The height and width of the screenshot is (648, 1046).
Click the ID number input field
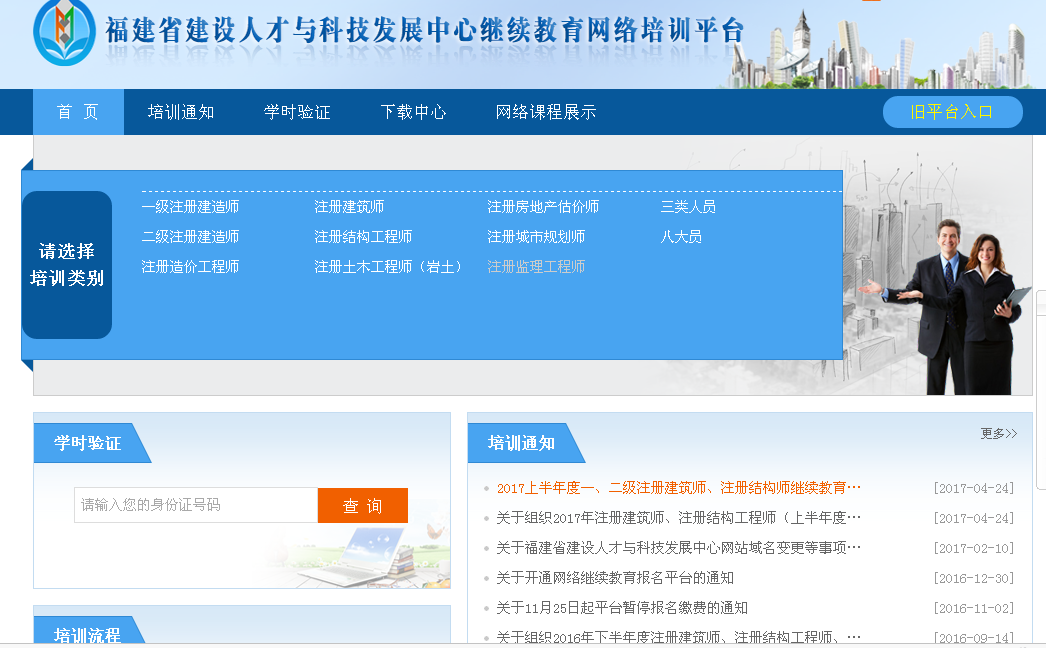[x=196, y=505]
